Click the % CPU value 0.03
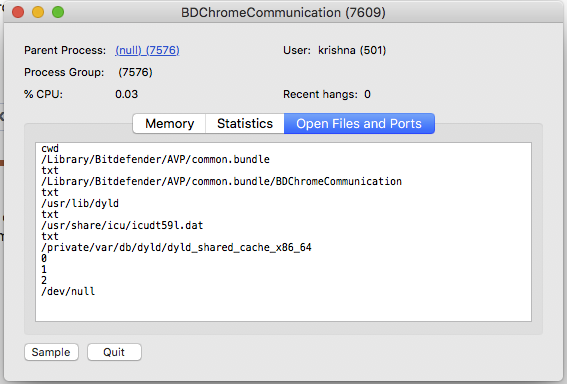The image size is (567, 384). point(127,94)
